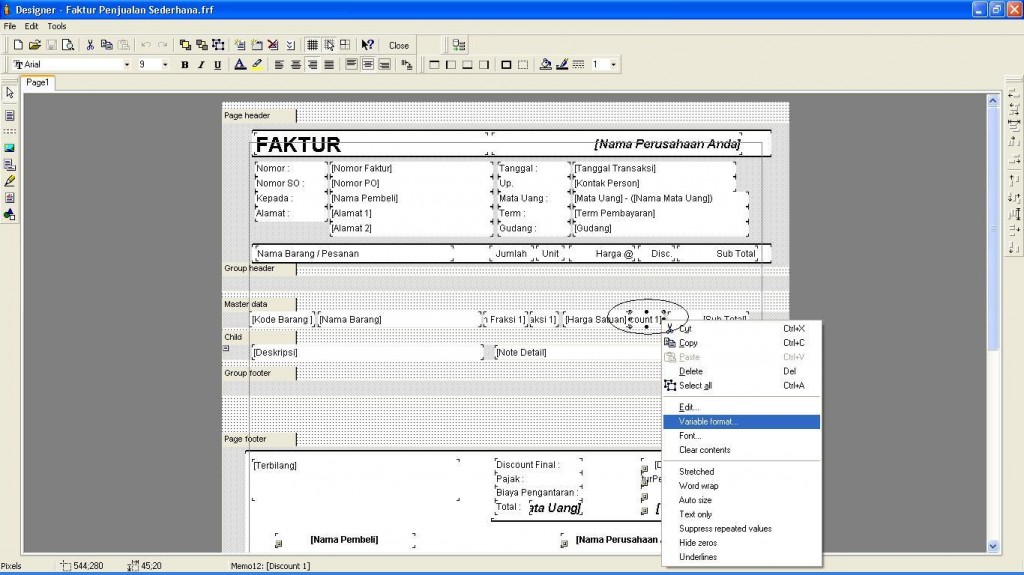Toggle the Word wrap option
The image size is (1024, 575).
point(698,486)
